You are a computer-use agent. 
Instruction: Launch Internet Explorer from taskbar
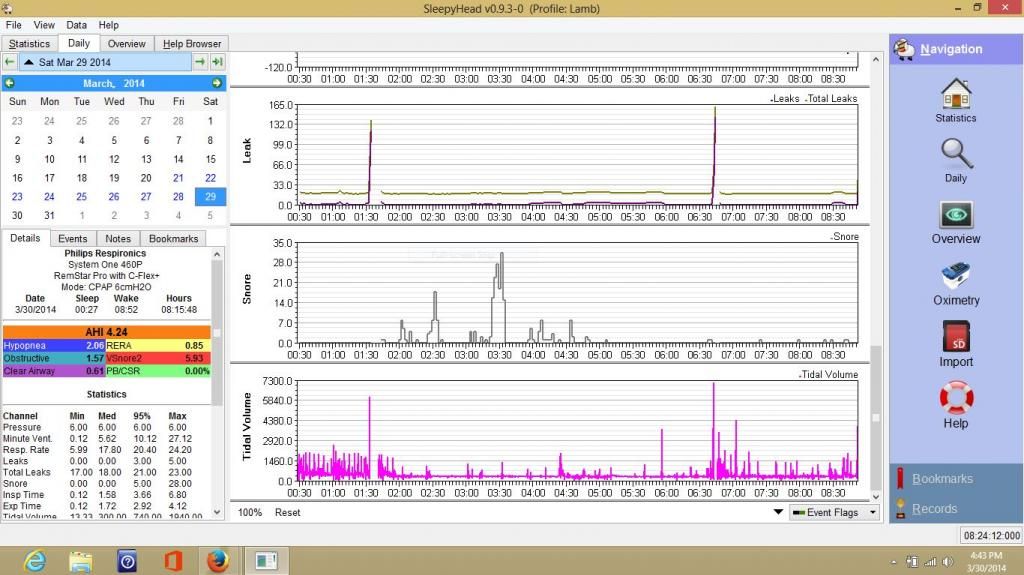[35, 561]
